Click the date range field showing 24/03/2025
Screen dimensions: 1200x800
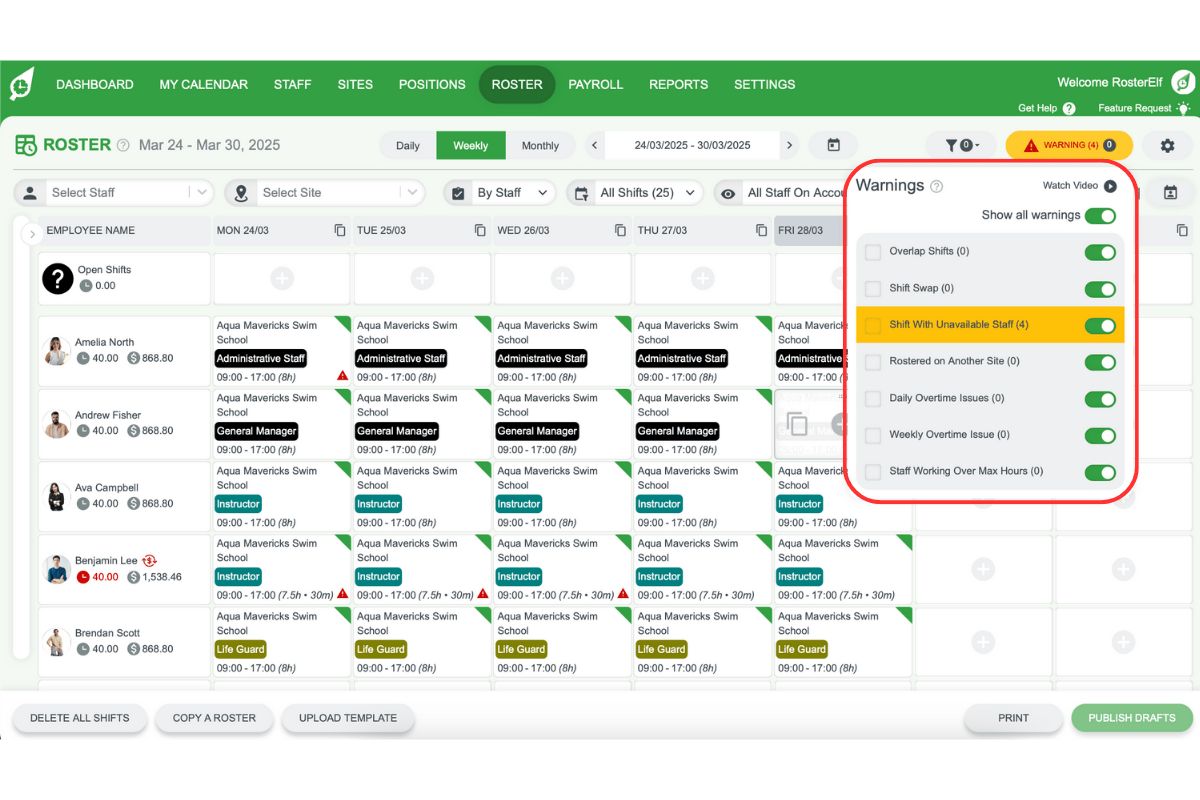pyautogui.click(x=692, y=144)
